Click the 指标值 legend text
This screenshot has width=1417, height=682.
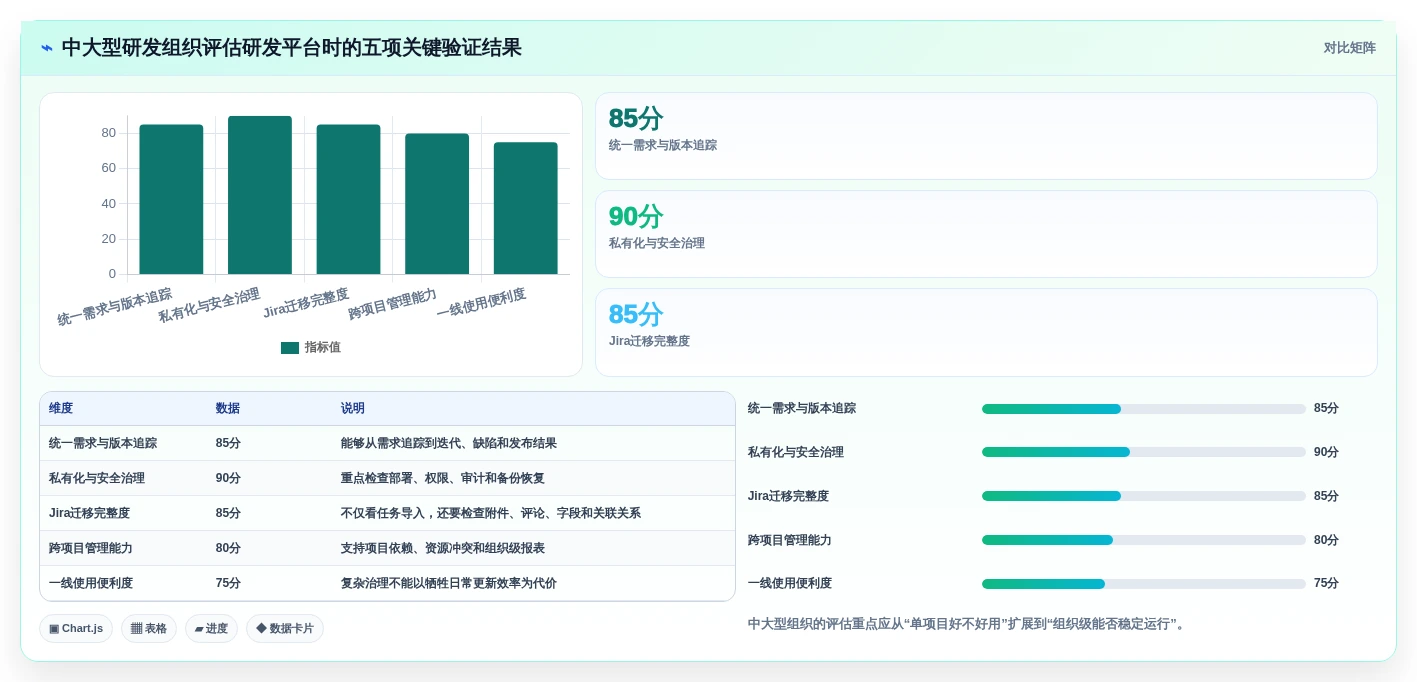click(323, 348)
